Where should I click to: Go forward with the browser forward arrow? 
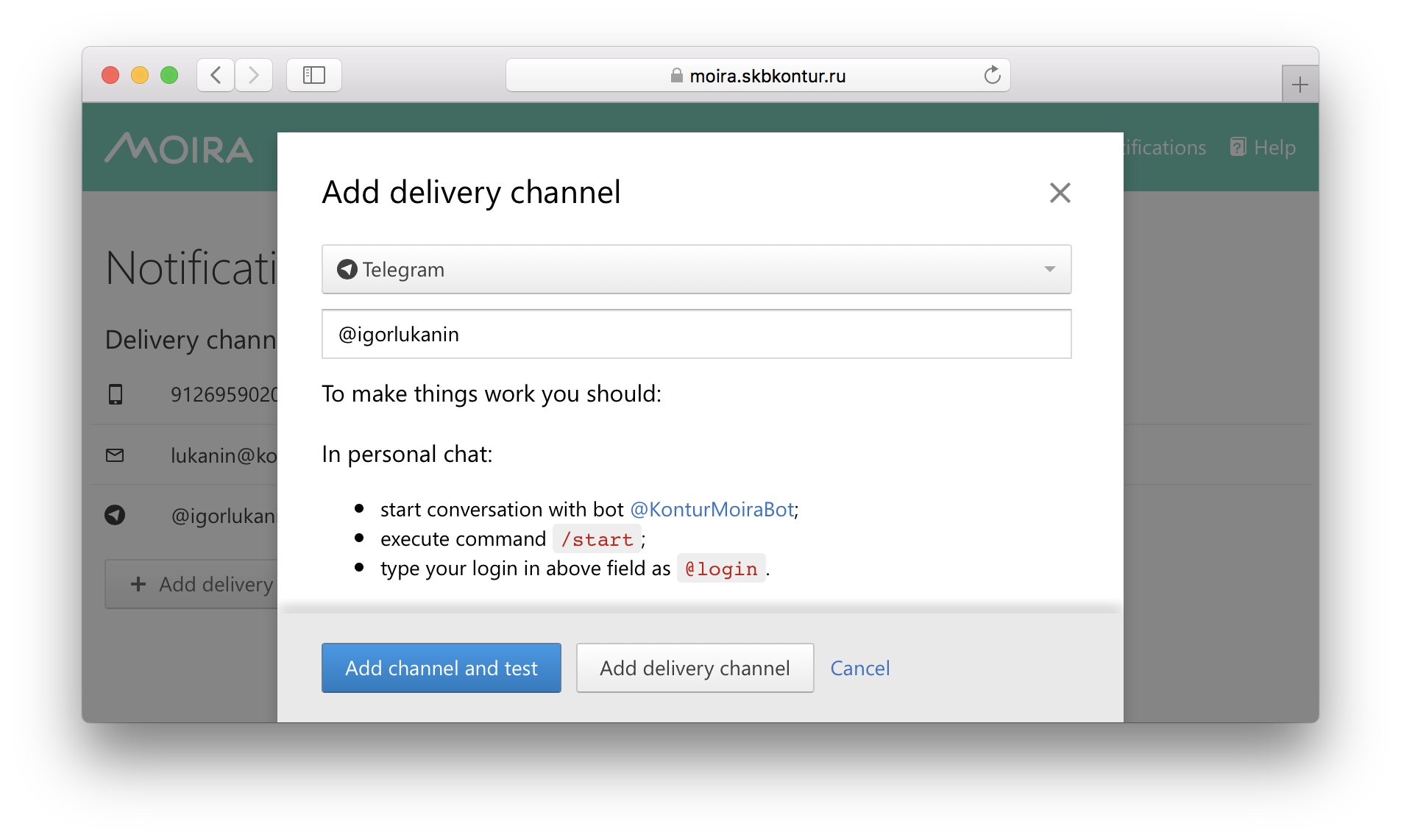click(x=254, y=75)
